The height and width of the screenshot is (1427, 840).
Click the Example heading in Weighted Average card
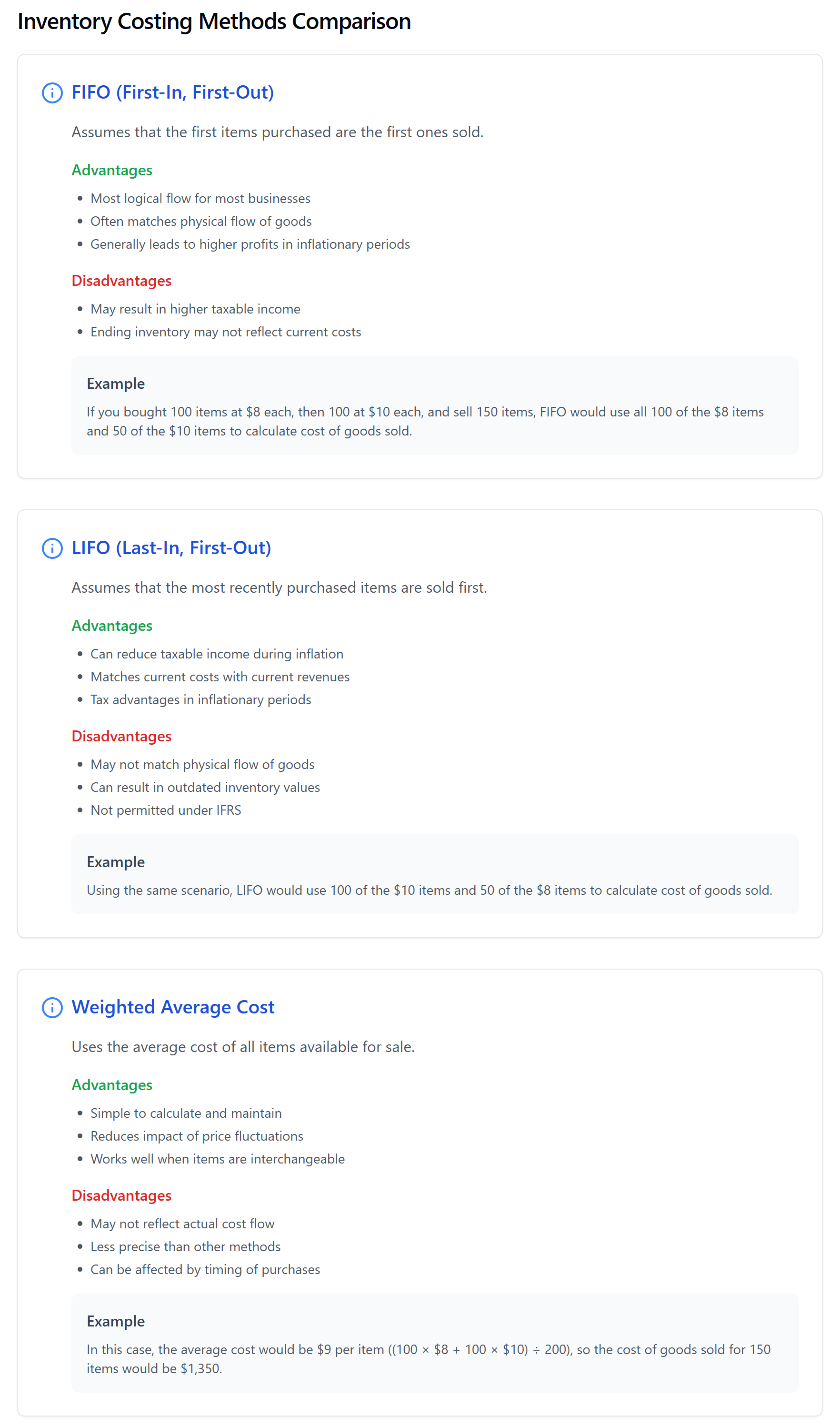click(115, 1321)
